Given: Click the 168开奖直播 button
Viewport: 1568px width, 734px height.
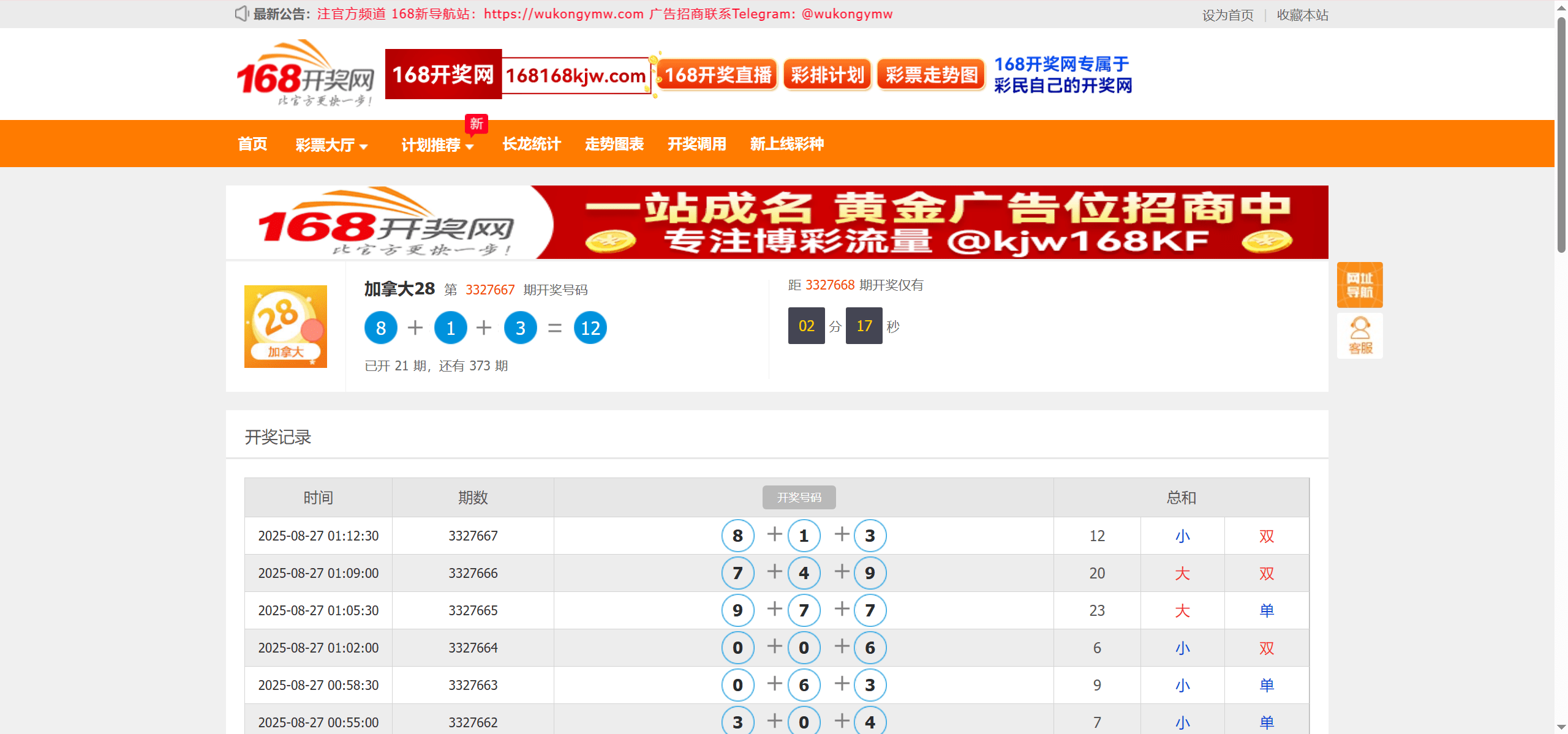Looking at the screenshot, I should tap(717, 75).
